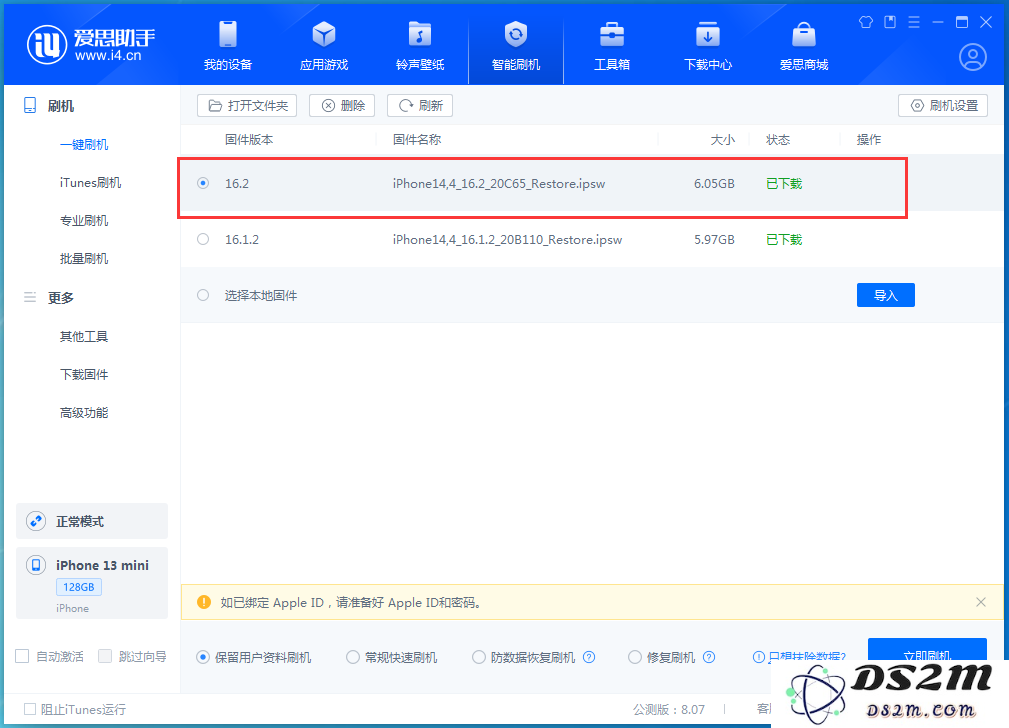
Task: Open 下载固件 in sidebar
Action: pos(84,375)
